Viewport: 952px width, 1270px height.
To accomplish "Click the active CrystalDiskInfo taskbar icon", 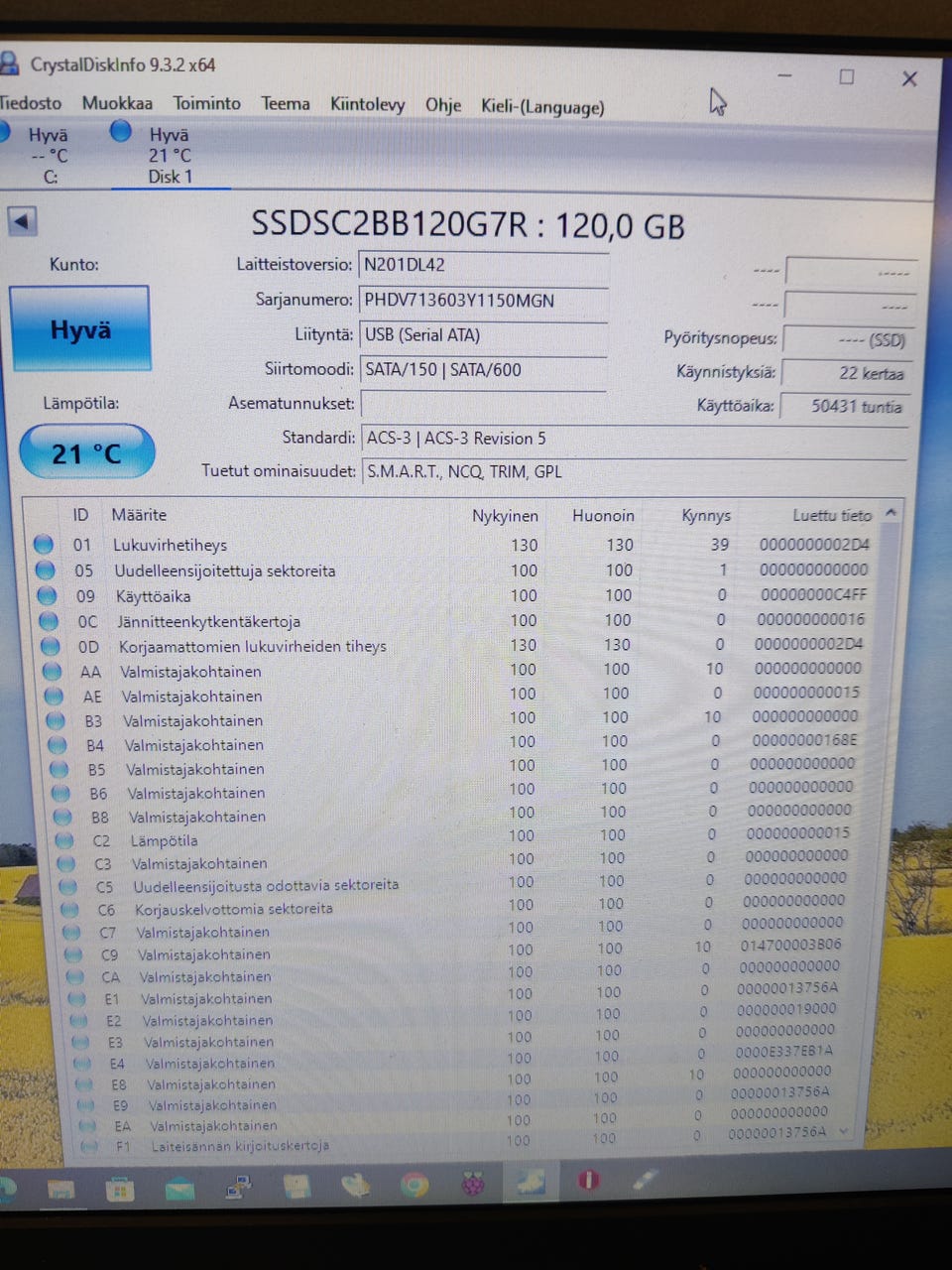I will coord(531,1182).
